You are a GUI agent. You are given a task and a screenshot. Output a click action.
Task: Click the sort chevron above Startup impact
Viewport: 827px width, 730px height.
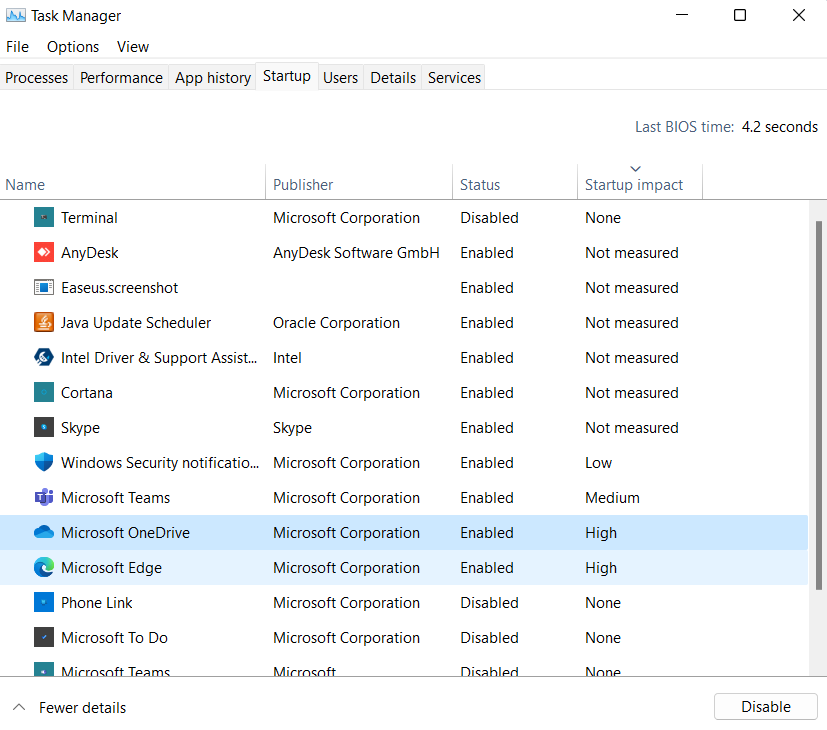click(x=636, y=168)
